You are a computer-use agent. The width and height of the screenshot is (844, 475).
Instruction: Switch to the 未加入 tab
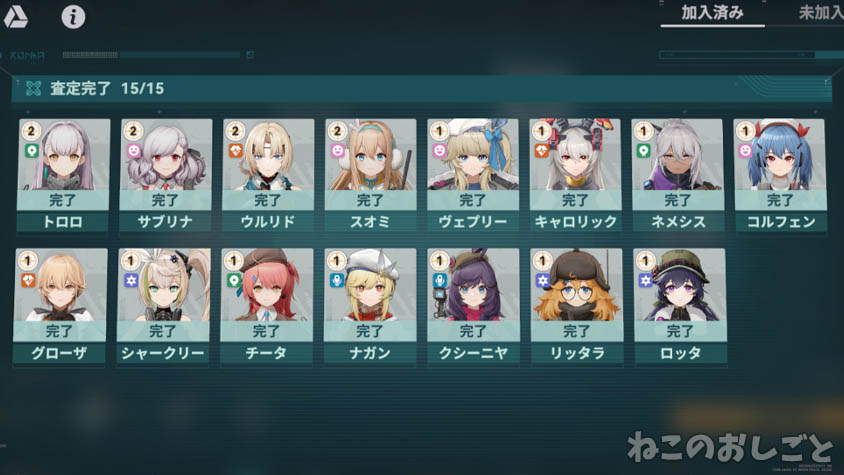[x=821, y=12]
